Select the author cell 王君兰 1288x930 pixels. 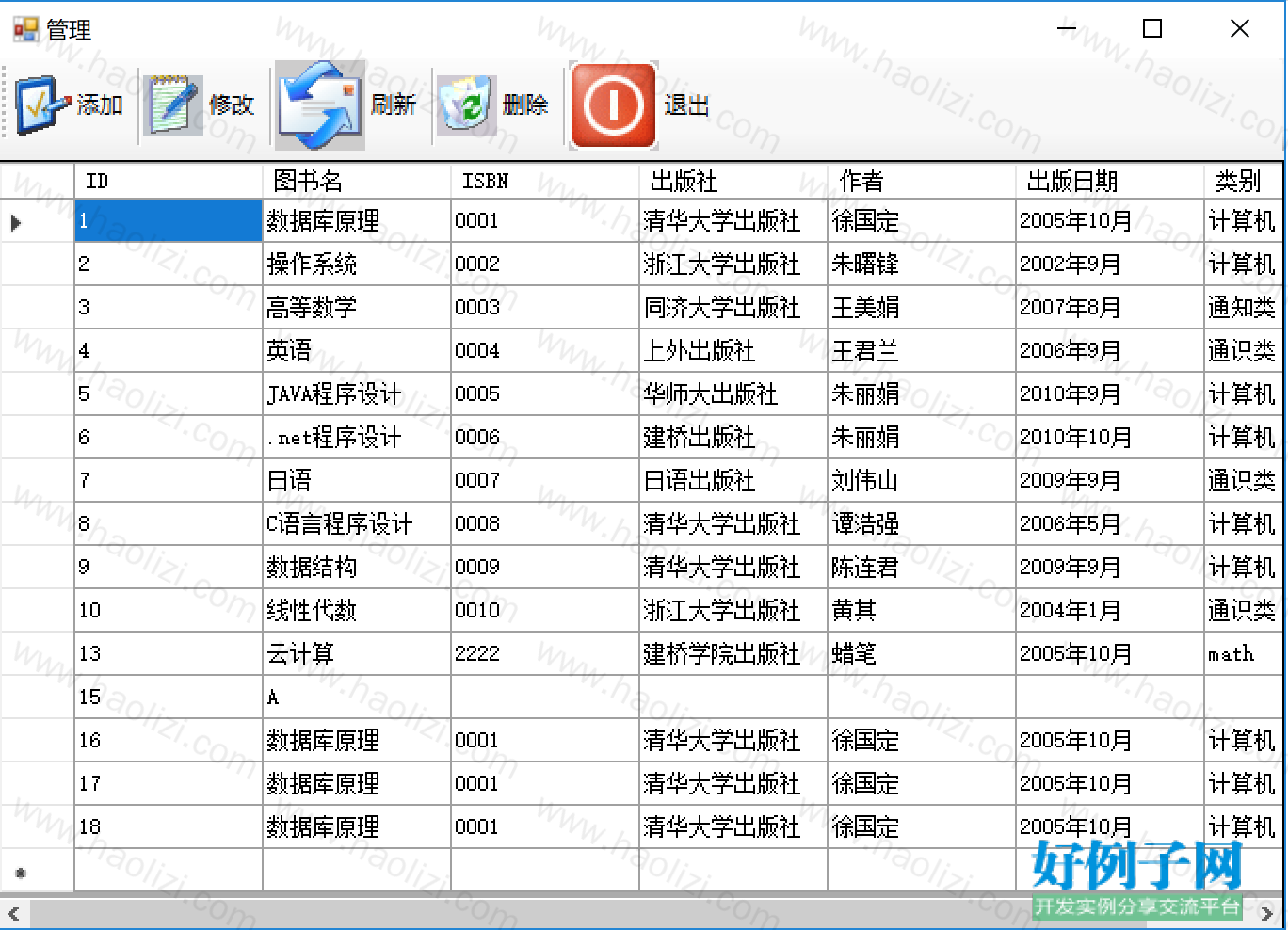click(922, 351)
